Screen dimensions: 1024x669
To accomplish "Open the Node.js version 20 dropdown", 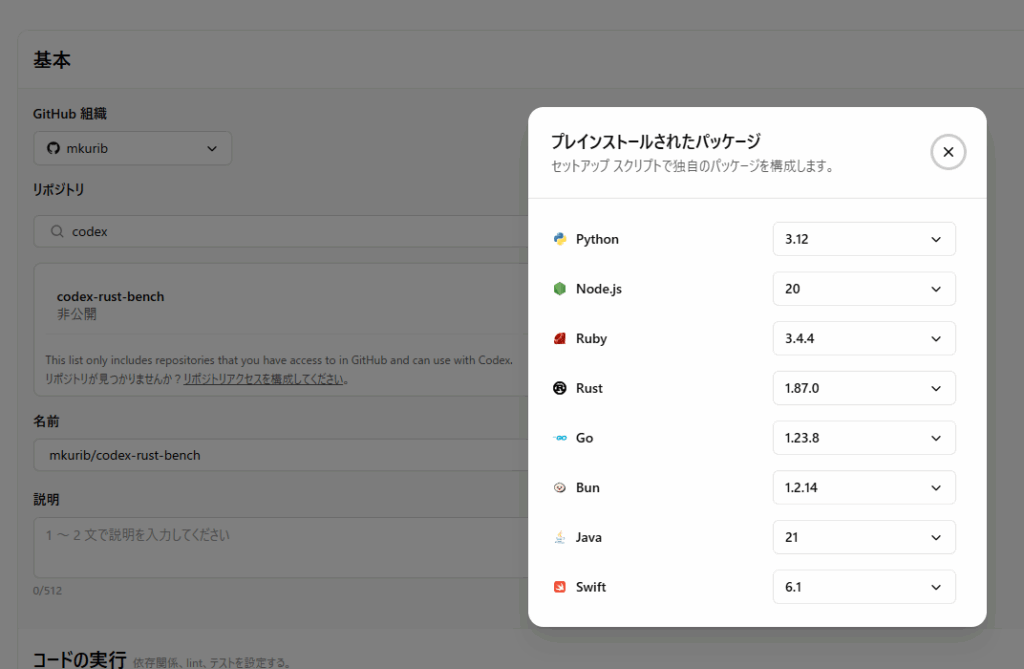I will pyautogui.click(x=864, y=289).
